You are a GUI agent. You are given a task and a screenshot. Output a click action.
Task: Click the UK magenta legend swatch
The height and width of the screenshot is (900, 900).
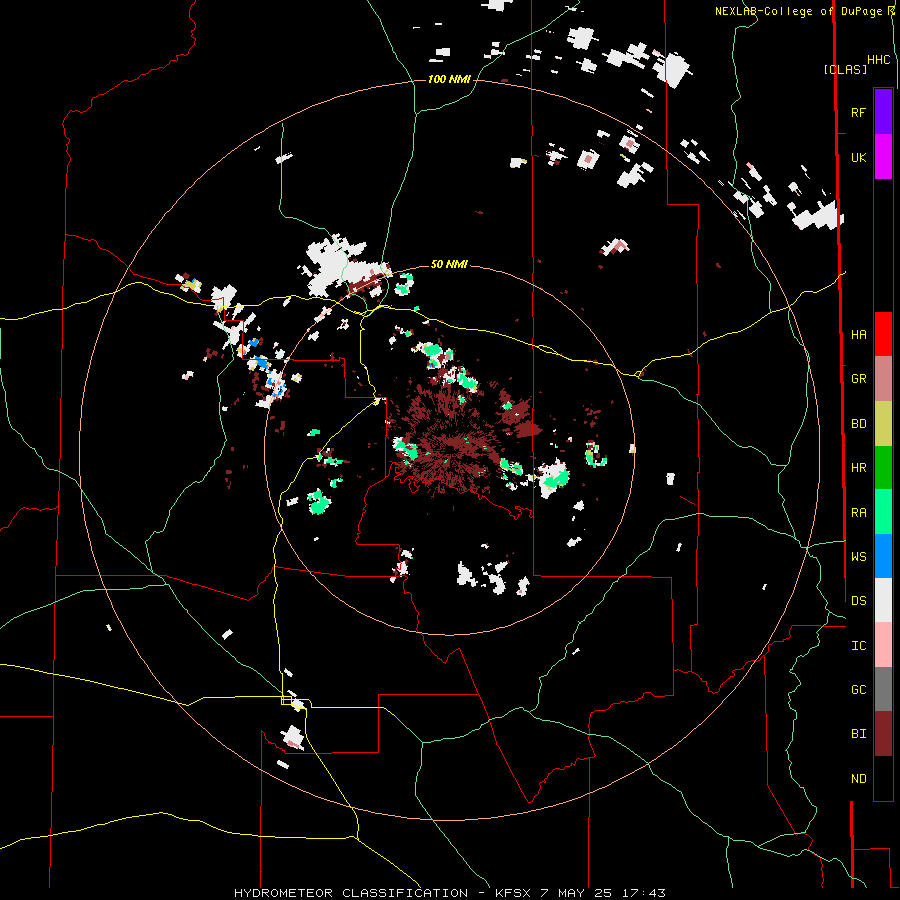[x=883, y=157]
